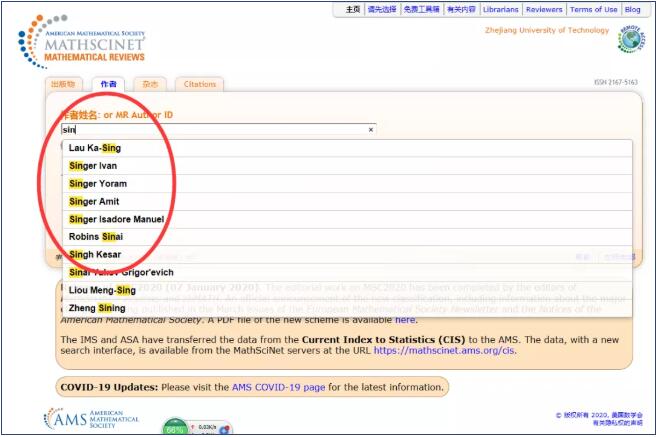Click the AMS American Mathematical Society logo
Viewport: 659px width, 437px height.
click(92, 418)
